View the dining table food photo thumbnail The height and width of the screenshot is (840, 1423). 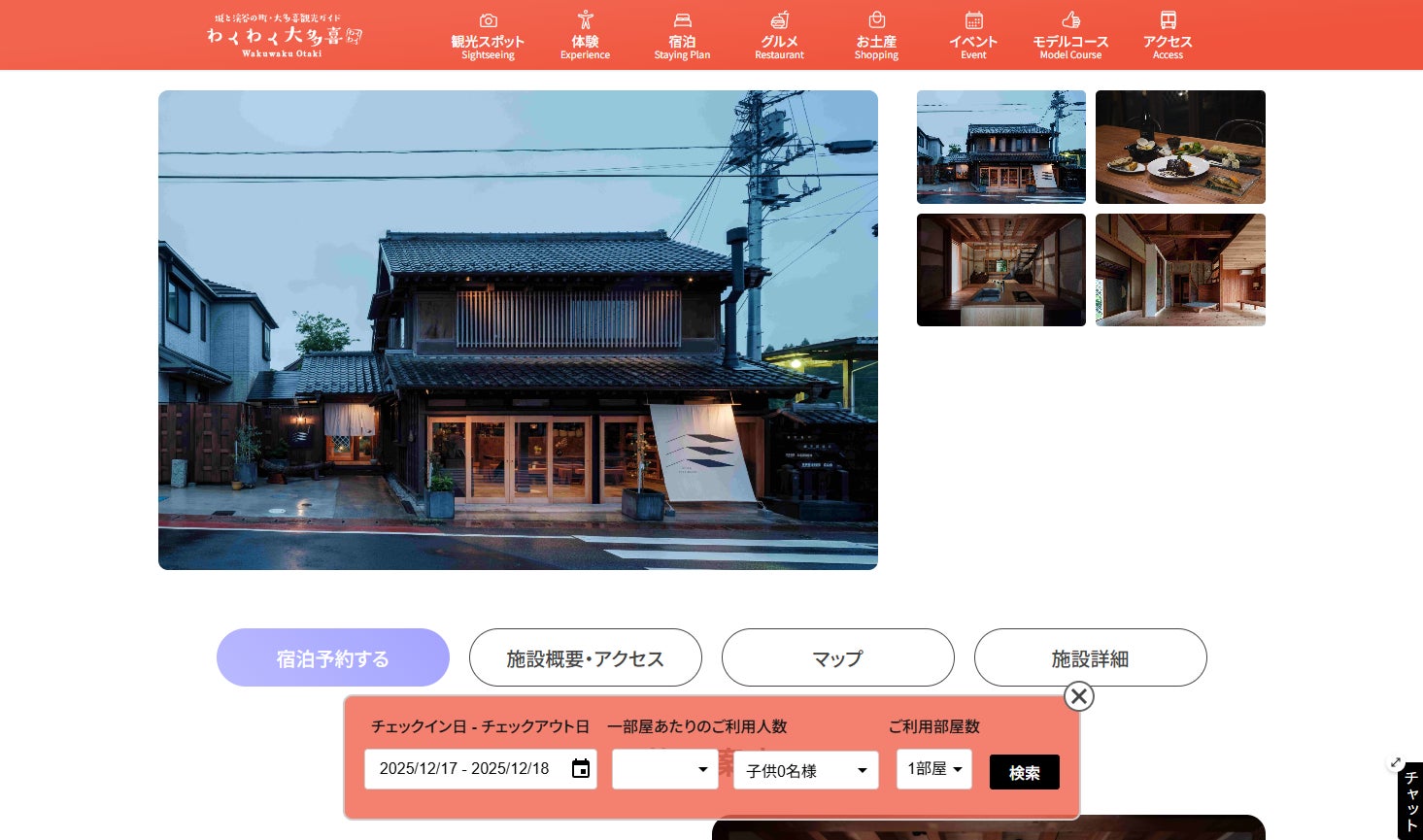click(1180, 147)
